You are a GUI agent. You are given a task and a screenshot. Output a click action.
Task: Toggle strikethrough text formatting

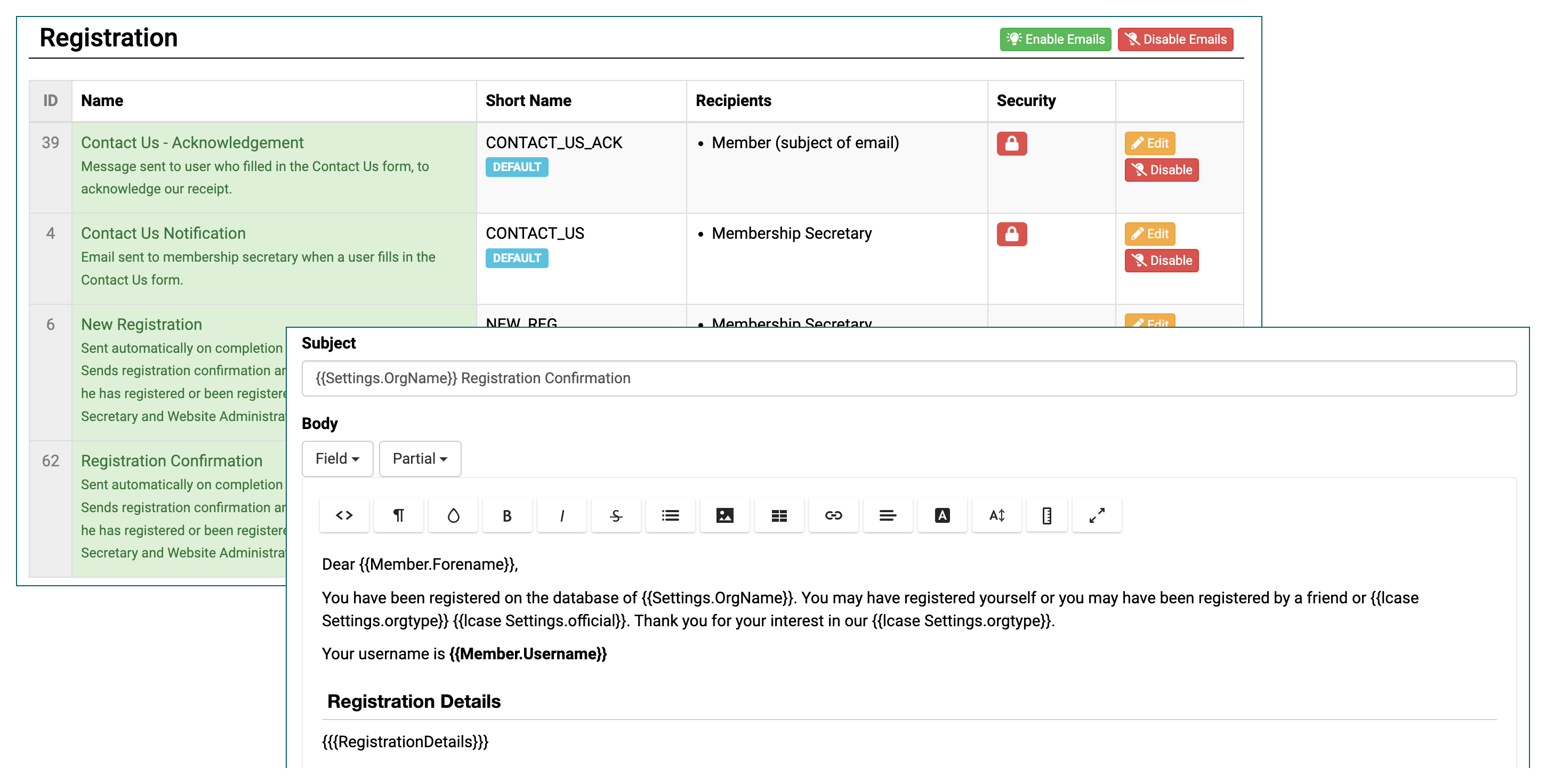coord(616,515)
